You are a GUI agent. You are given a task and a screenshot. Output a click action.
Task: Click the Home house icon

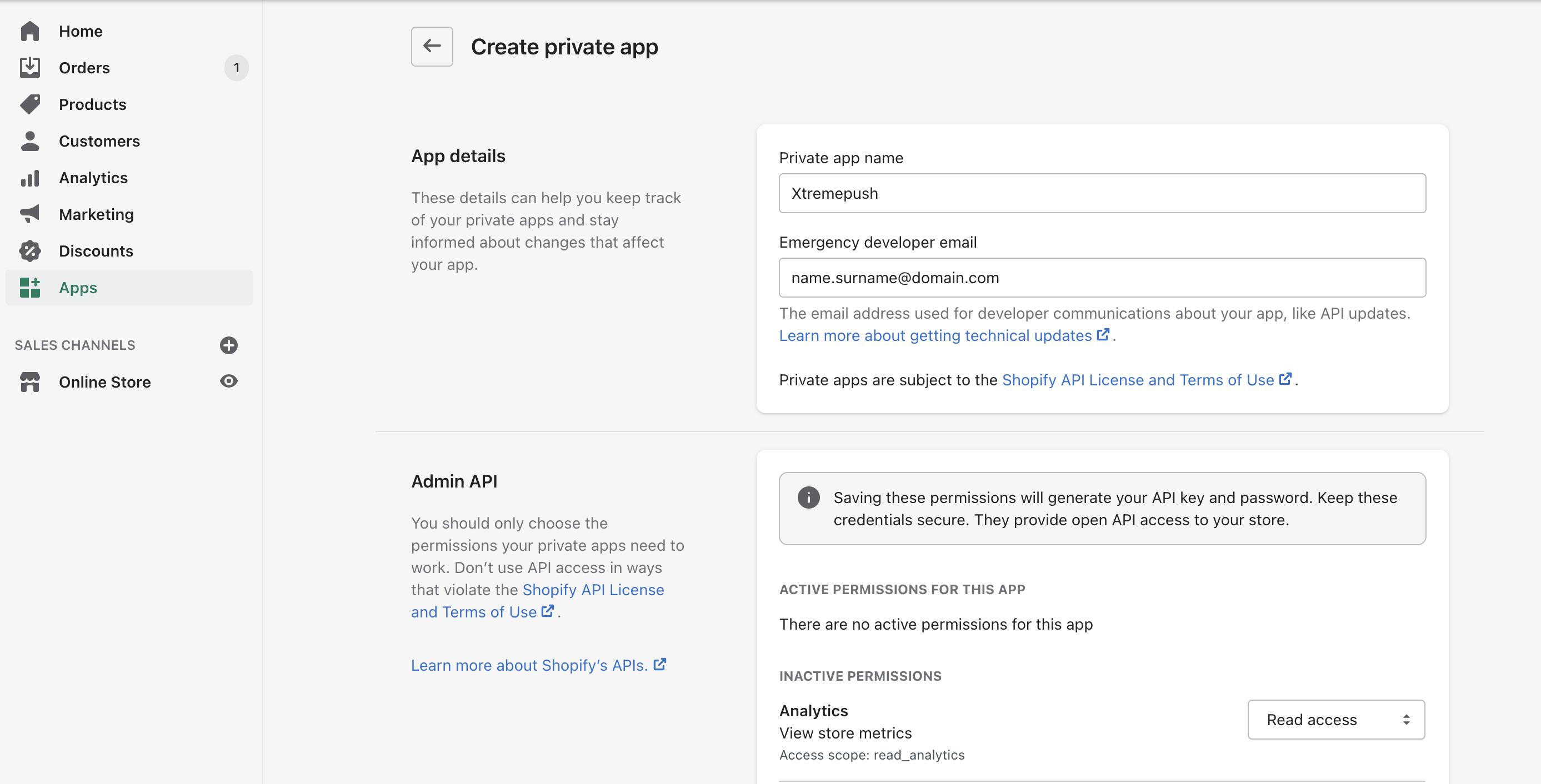(30, 31)
